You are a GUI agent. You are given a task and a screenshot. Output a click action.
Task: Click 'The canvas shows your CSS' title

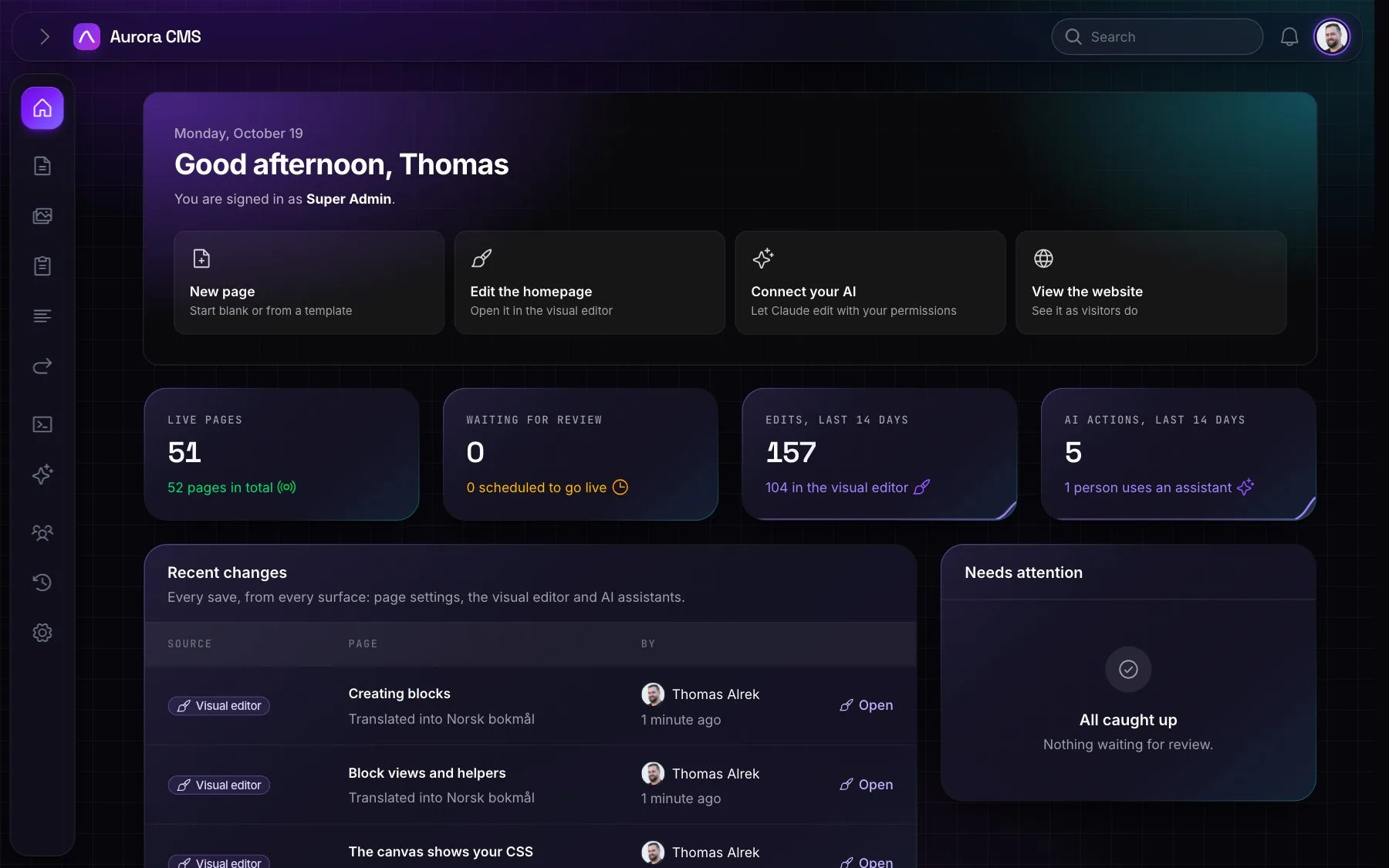(x=441, y=852)
